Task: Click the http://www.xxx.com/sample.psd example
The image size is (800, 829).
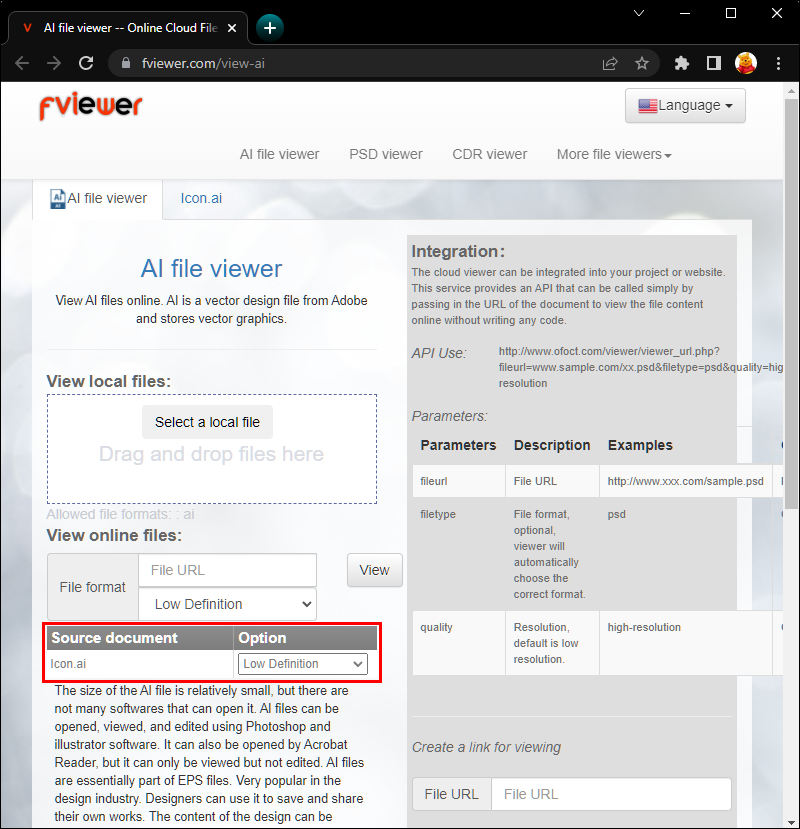Action: 685,481
